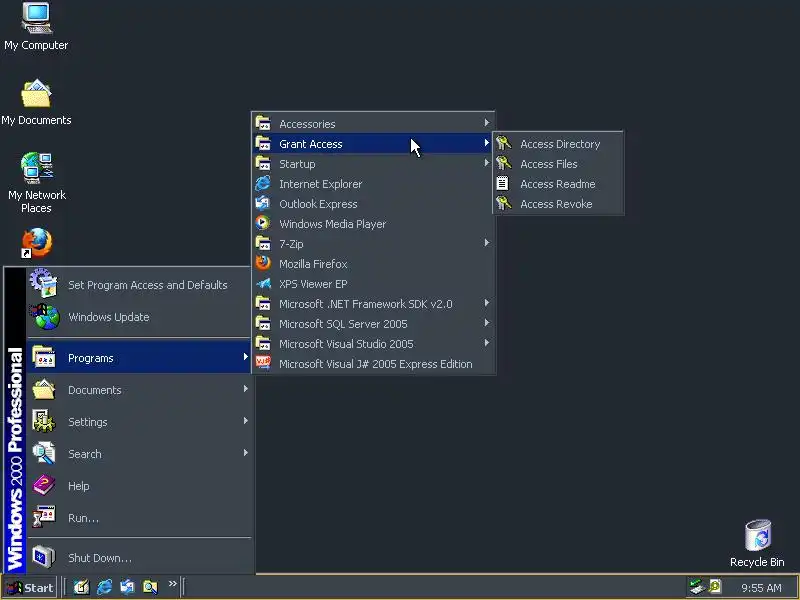Click the Show Desktop quick launch icon
This screenshot has width=800, height=600.
point(81,587)
